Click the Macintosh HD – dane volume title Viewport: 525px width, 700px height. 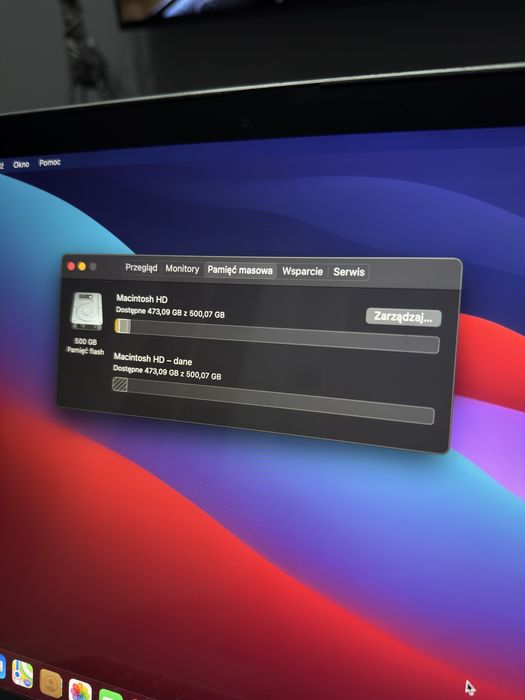coord(153,359)
